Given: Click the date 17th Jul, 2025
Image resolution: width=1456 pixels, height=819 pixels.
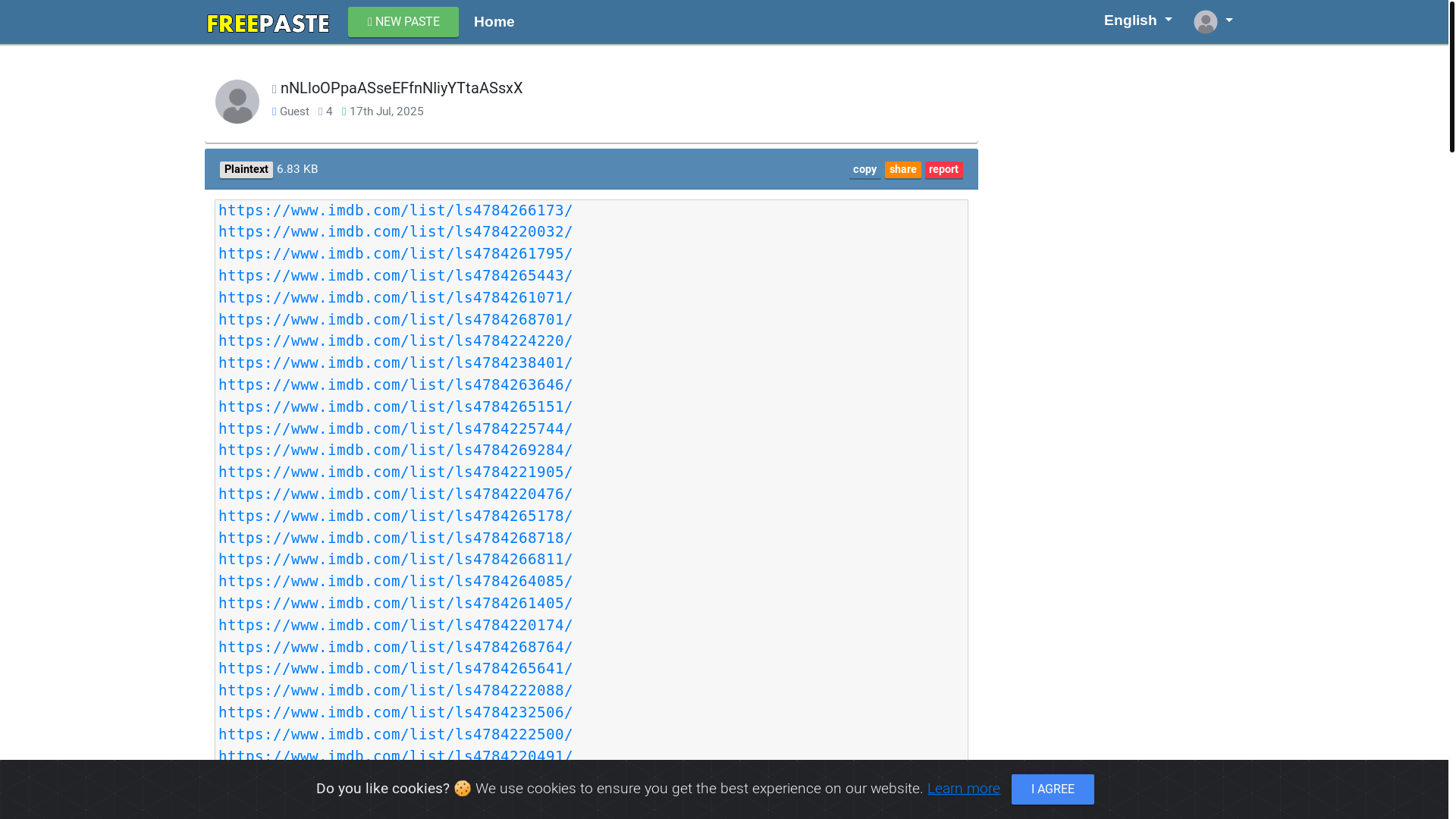Looking at the screenshot, I should [387, 111].
